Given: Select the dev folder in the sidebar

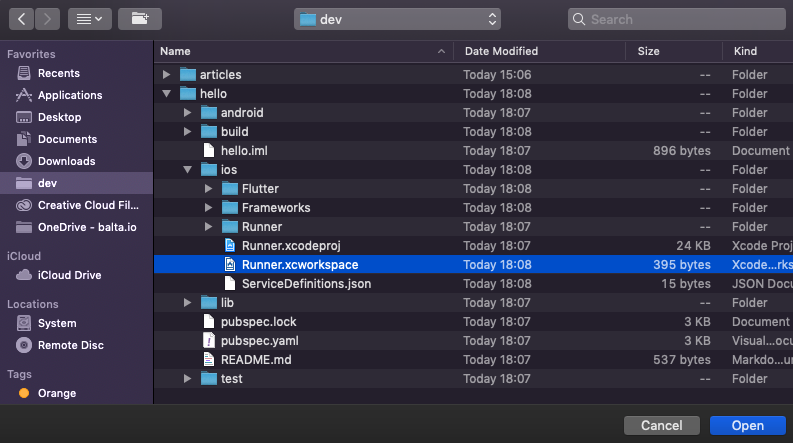Looking at the screenshot, I should pos(76,183).
